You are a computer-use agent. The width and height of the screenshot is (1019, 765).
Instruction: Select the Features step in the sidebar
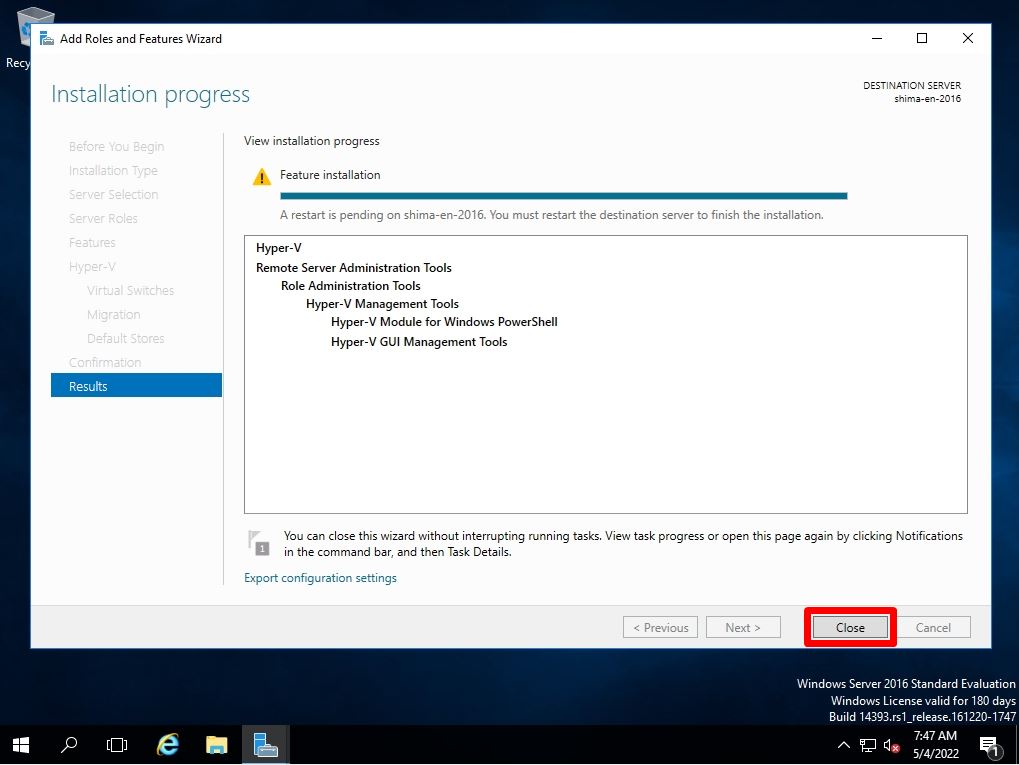[x=92, y=242]
